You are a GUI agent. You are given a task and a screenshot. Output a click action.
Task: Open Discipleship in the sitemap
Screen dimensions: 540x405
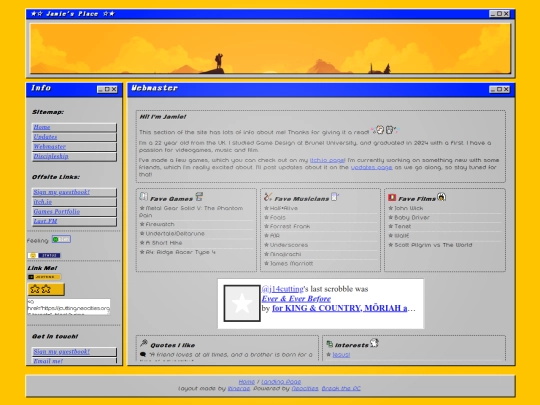51,156
